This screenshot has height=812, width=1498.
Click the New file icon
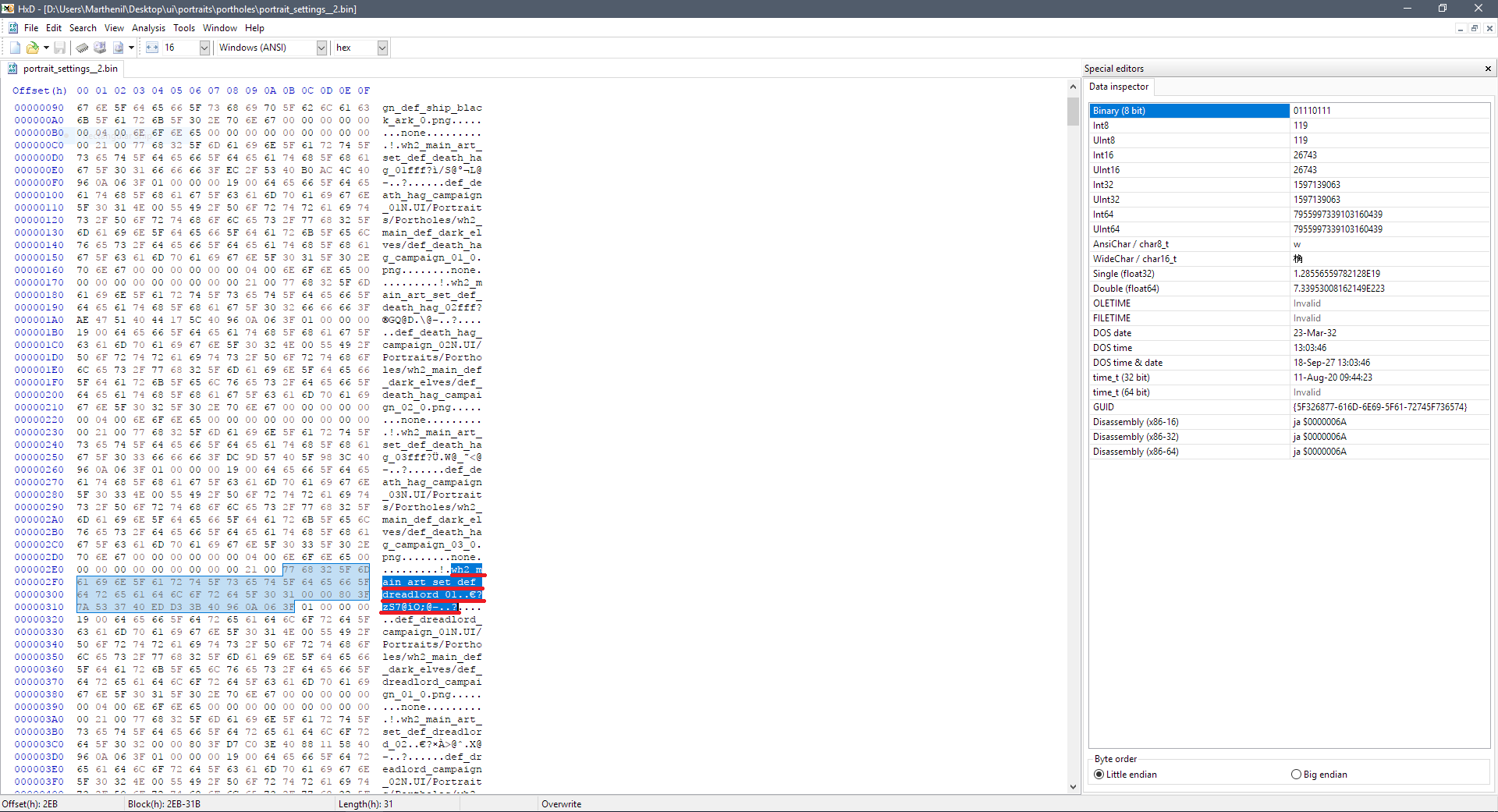click(15, 48)
